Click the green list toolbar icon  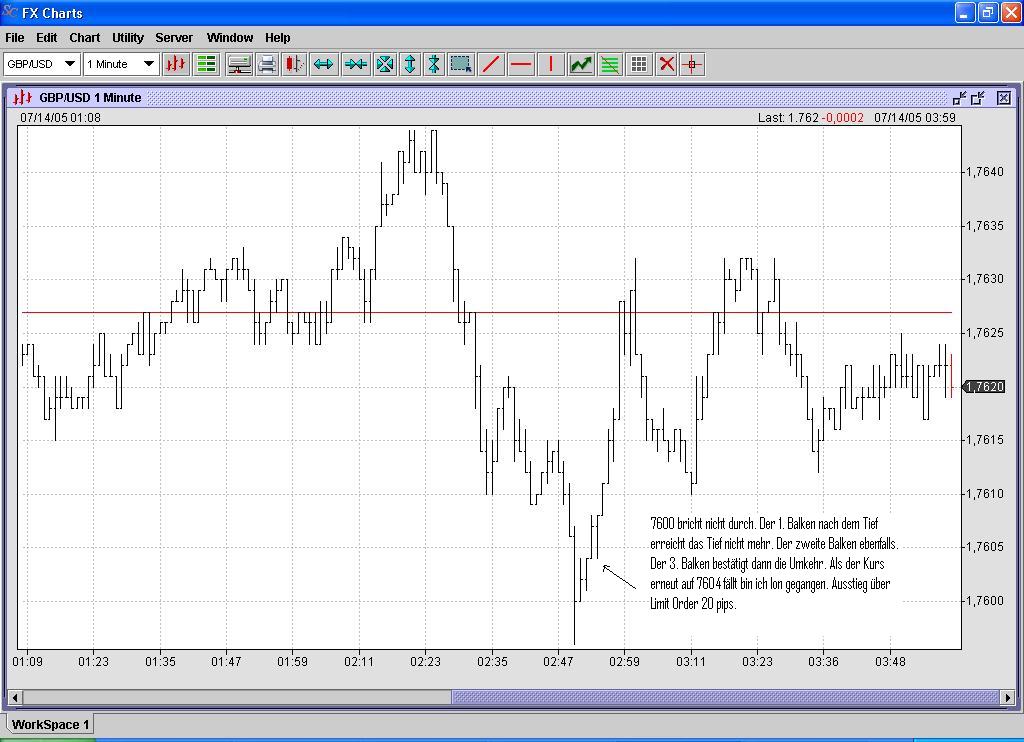[207, 64]
